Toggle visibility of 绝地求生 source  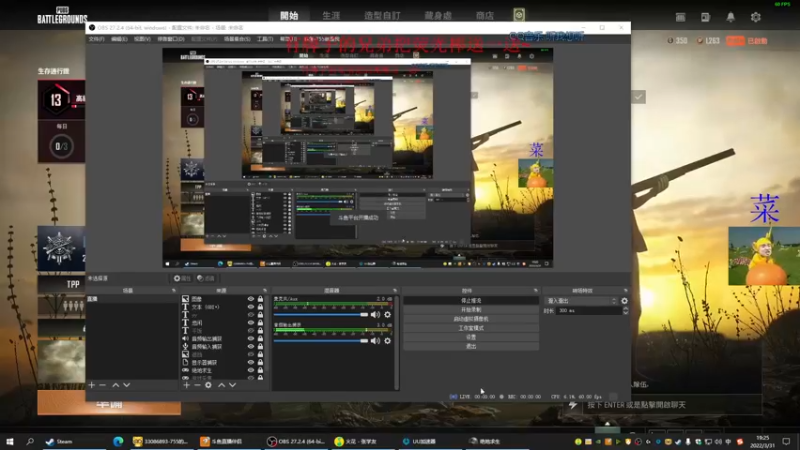tap(251, 370)
